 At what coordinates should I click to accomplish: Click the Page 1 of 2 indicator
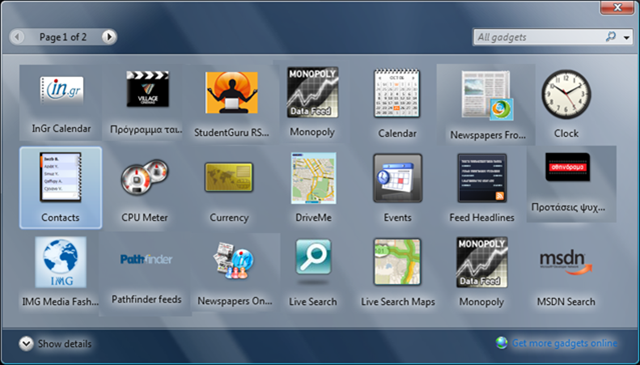point(63,37)
